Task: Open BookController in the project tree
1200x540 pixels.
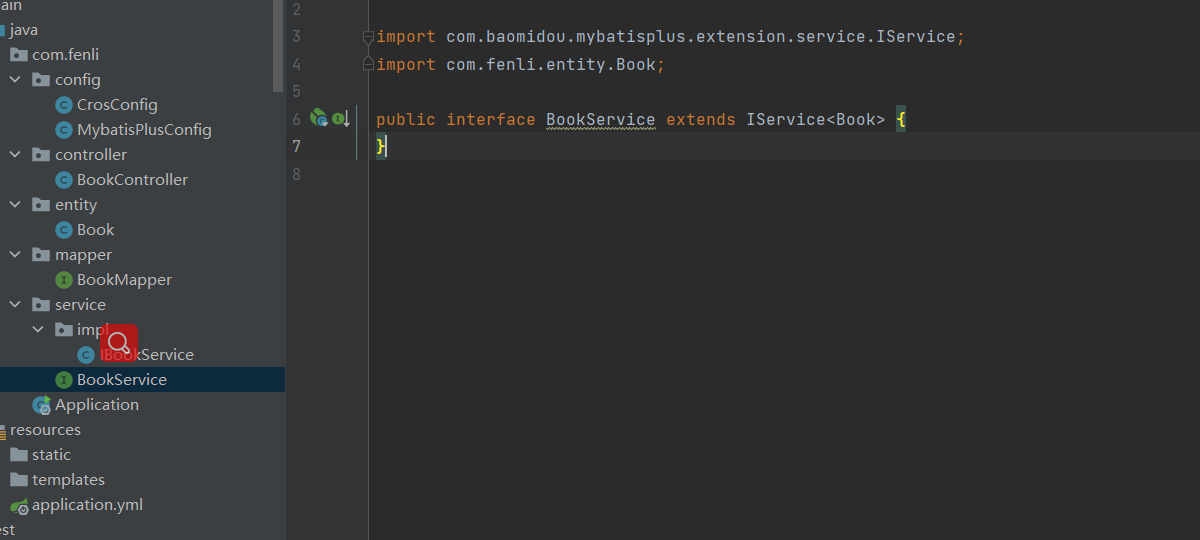Action: 132,180
